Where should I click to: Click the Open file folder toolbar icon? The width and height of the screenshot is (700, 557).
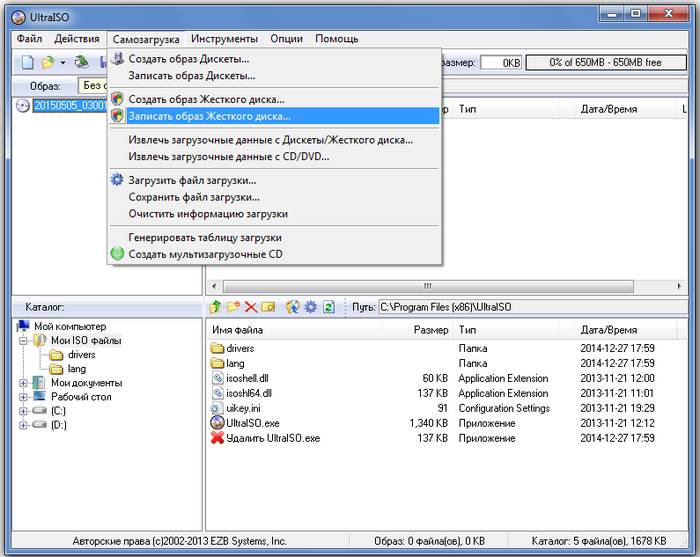46,62
